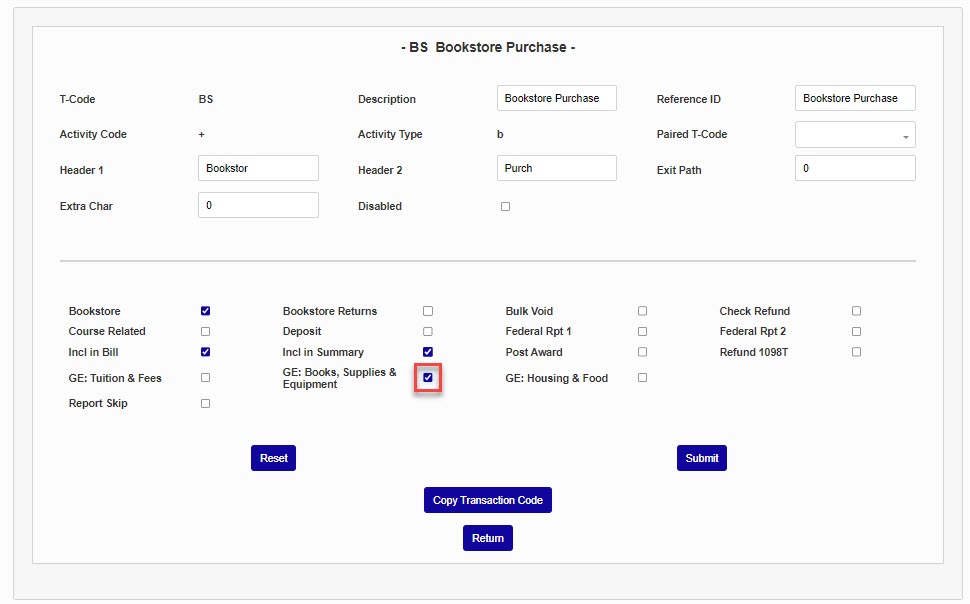Click the Submit button
This screenshot has height=604, width=970.
(701, 458)
